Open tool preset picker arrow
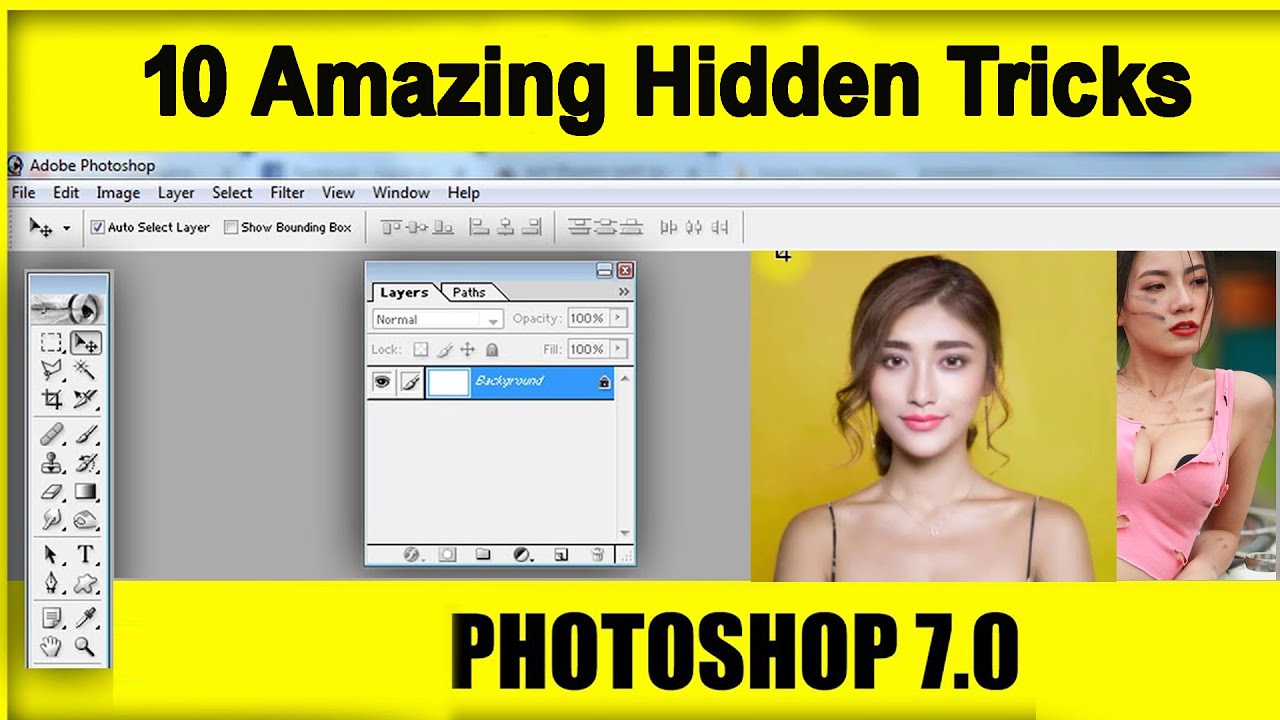 click(x=67, y=228)
